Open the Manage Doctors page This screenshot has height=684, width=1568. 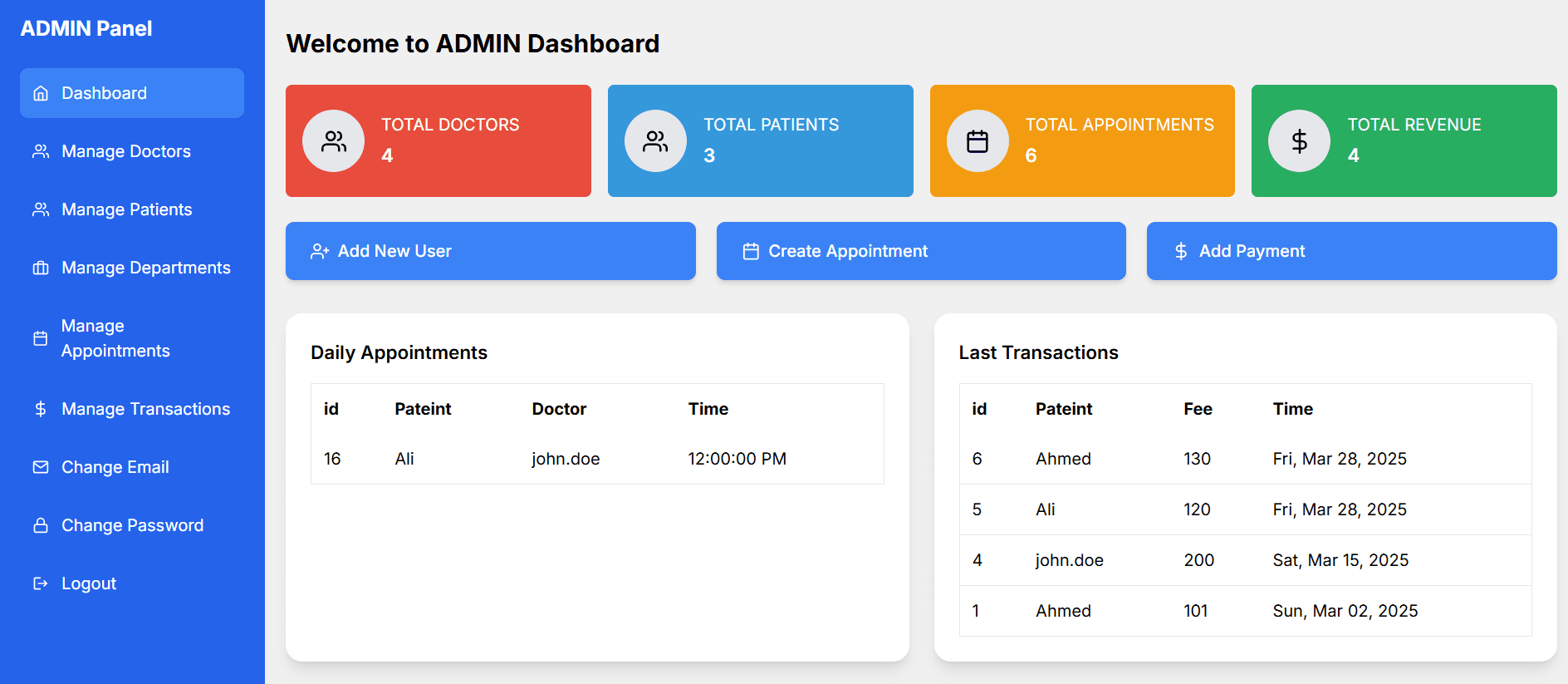point(125,151)
